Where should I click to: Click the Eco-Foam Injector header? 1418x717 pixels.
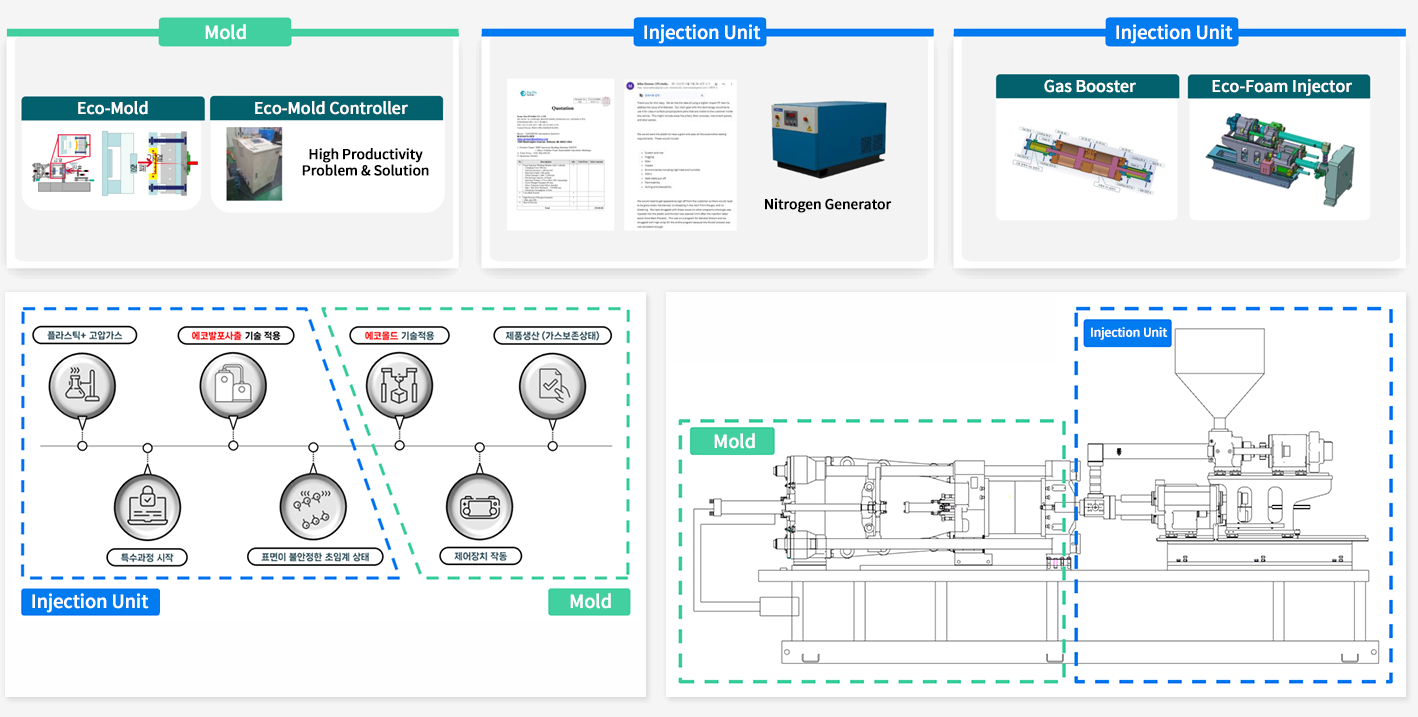1278,86
